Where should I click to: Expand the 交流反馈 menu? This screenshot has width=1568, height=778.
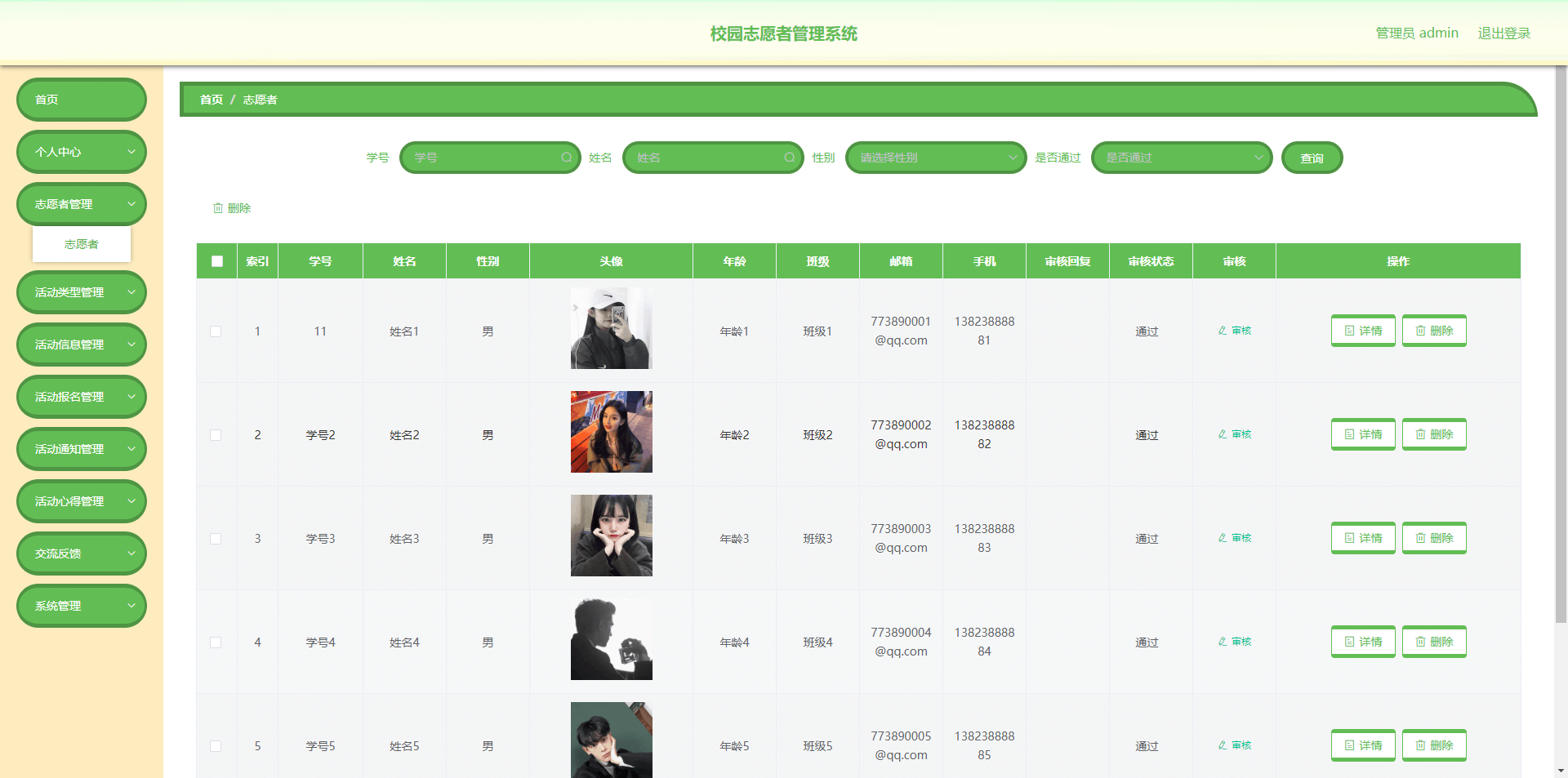pyautogui.click(x=82, y=553)
